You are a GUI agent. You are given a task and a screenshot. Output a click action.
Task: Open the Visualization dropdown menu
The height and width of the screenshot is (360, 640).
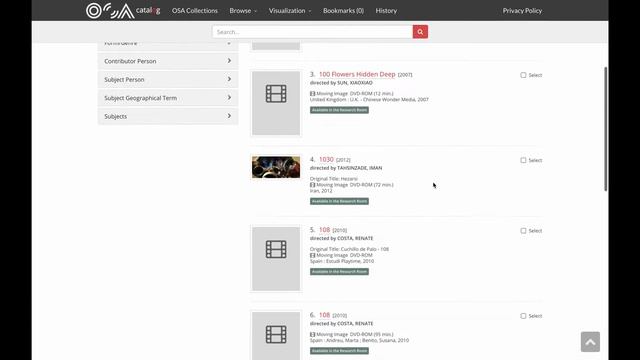pos(290,11)
